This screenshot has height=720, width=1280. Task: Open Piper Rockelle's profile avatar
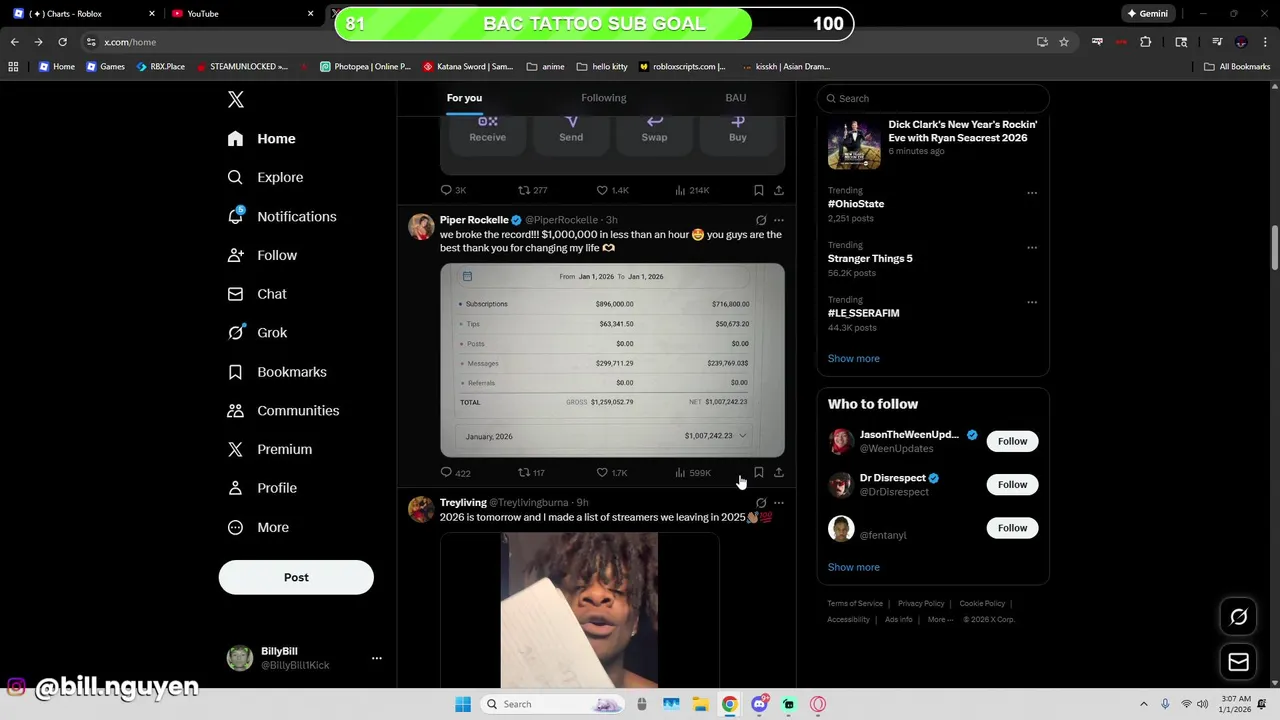pos(422,226)
